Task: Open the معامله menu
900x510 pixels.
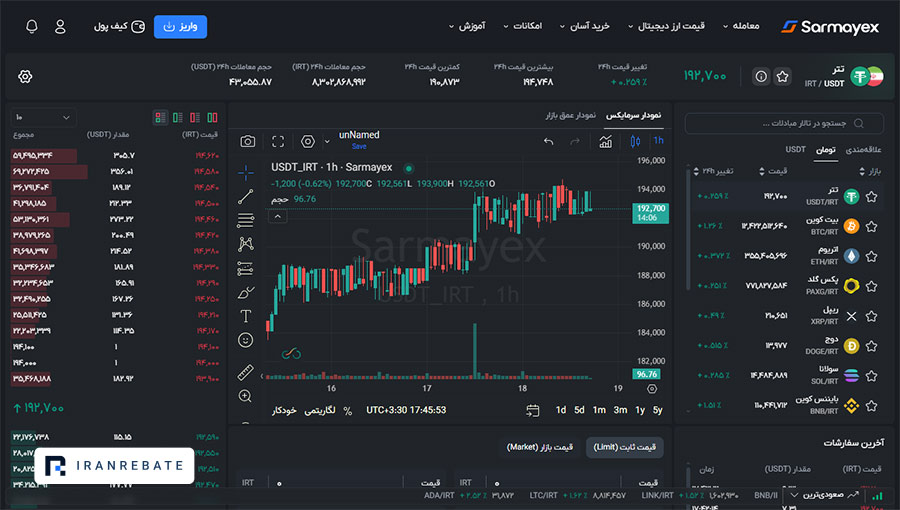Action: [741, 26]
